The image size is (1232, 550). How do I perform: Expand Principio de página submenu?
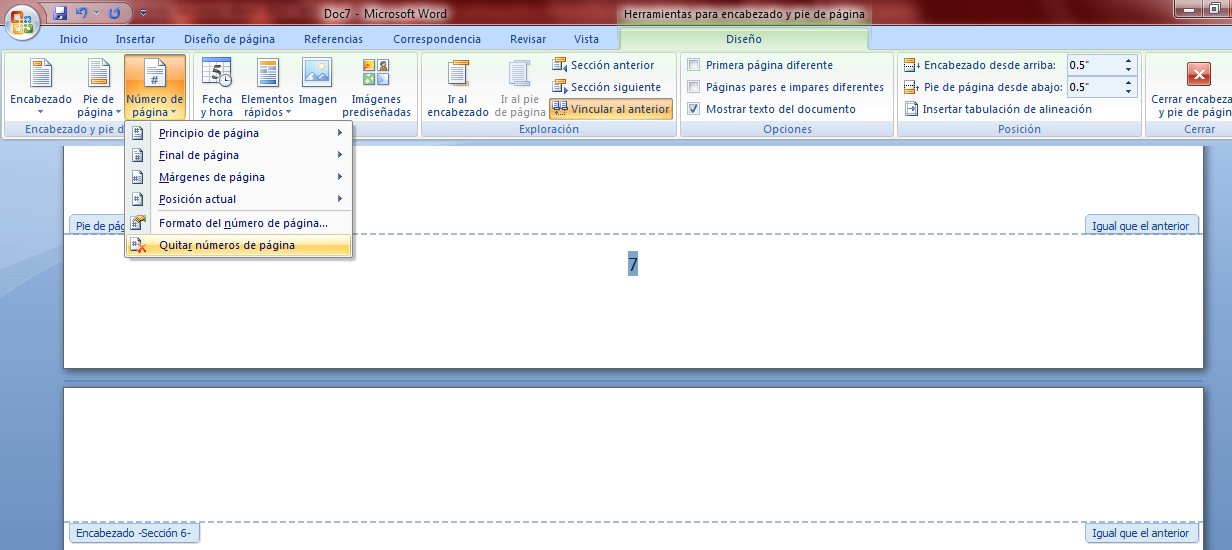click(x=238, y=133)
